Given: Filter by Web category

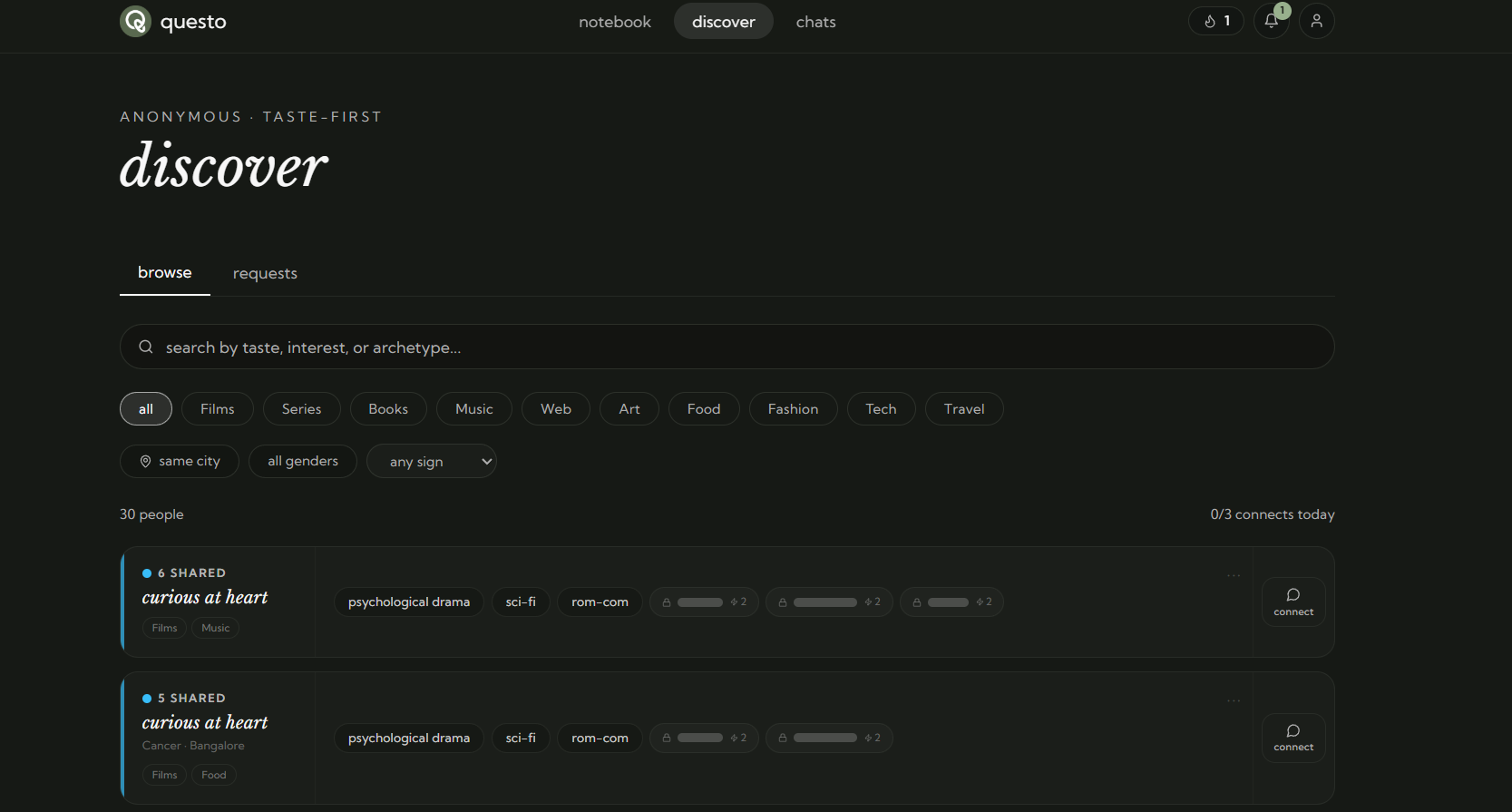Looking at the screenshot, I should [556, 409].
